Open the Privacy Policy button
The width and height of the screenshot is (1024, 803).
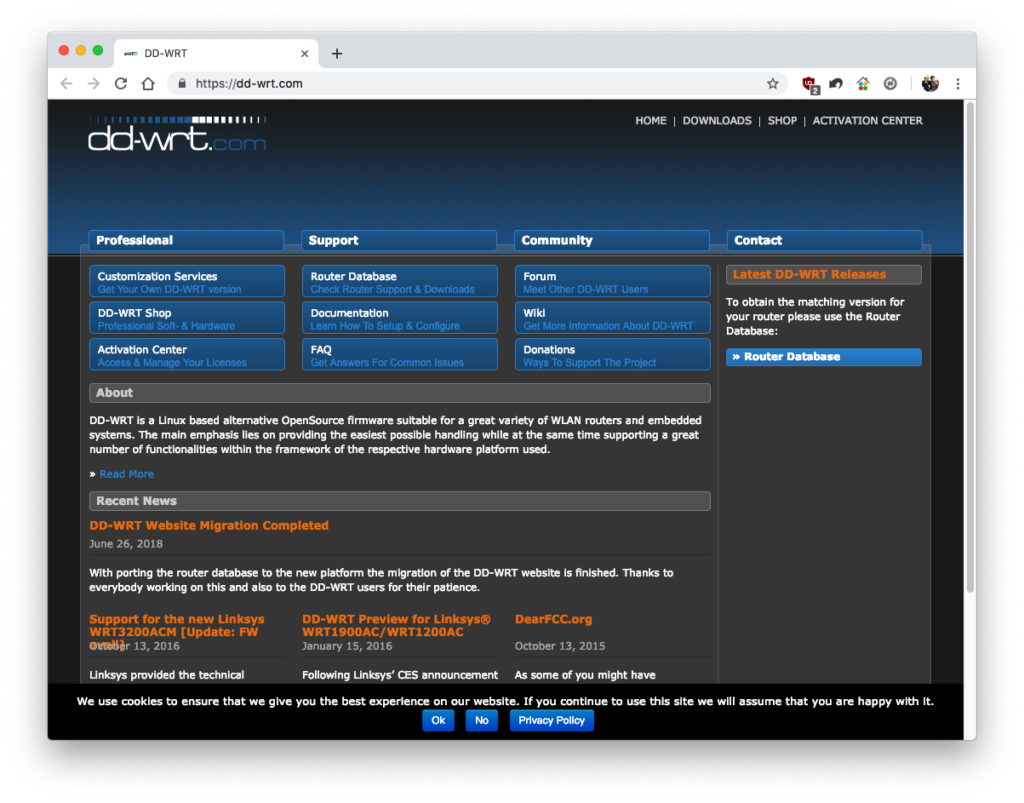click(551, 720)
